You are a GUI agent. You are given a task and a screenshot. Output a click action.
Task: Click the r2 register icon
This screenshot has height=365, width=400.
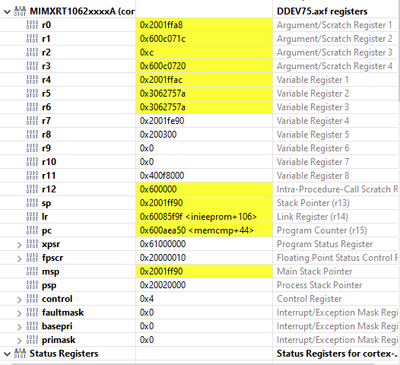tap(32, 52)
